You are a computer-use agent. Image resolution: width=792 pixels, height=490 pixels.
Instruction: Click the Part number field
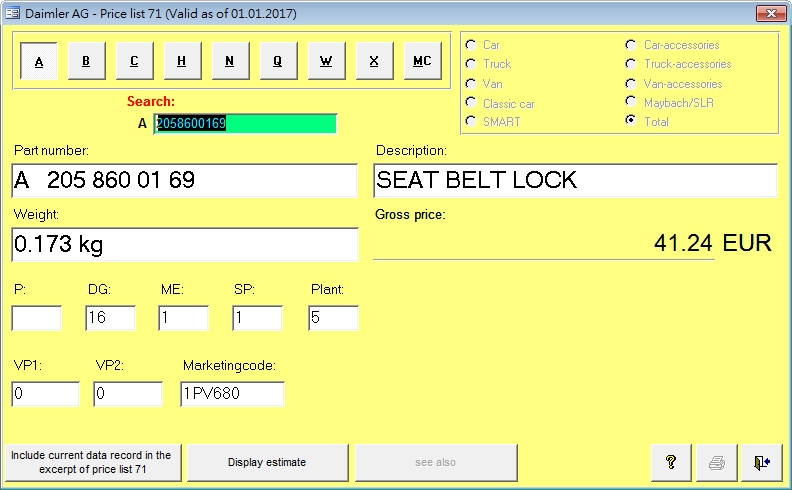tap(185, 180)
